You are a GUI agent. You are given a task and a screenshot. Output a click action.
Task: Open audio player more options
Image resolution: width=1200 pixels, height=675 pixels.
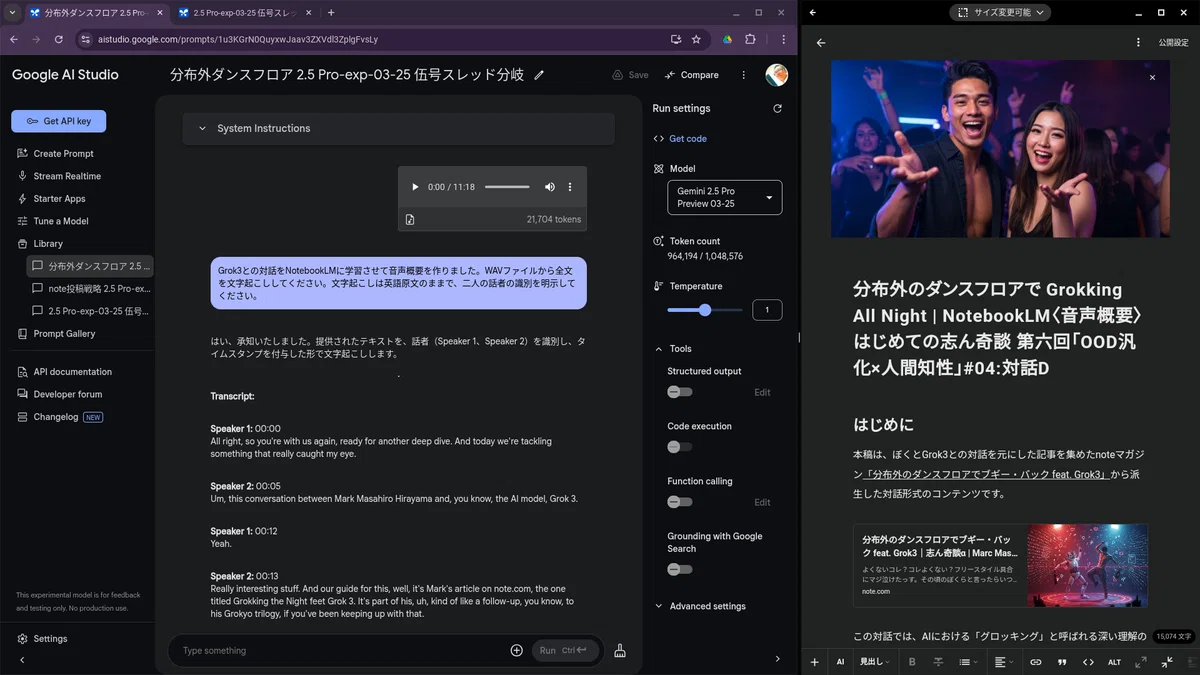click(570, 187)
